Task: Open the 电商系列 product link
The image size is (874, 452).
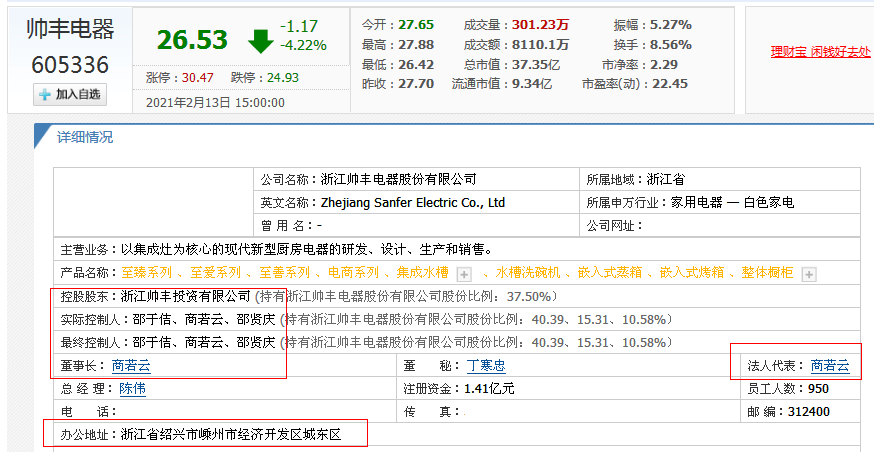Action: tap(353, 273)
